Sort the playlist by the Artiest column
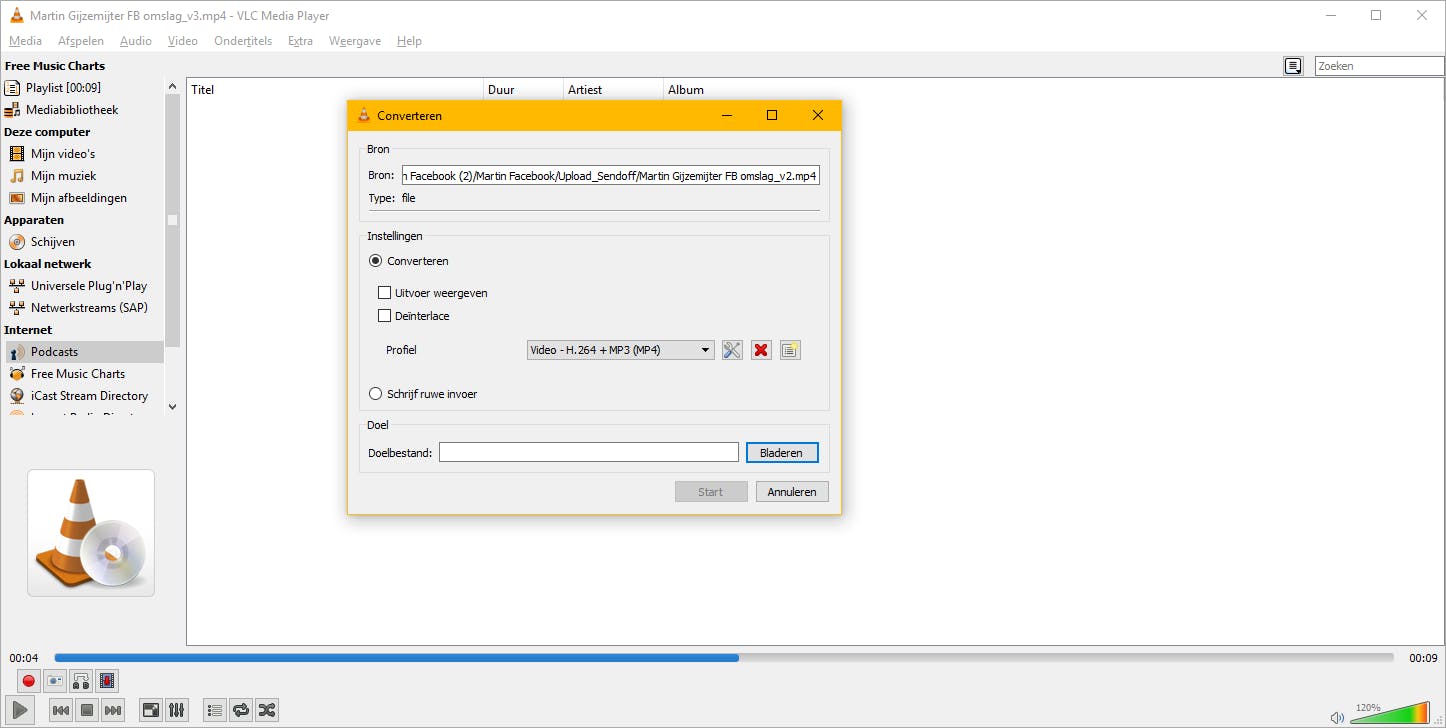Screen dimensions: 1446x728 click(613, 90)
